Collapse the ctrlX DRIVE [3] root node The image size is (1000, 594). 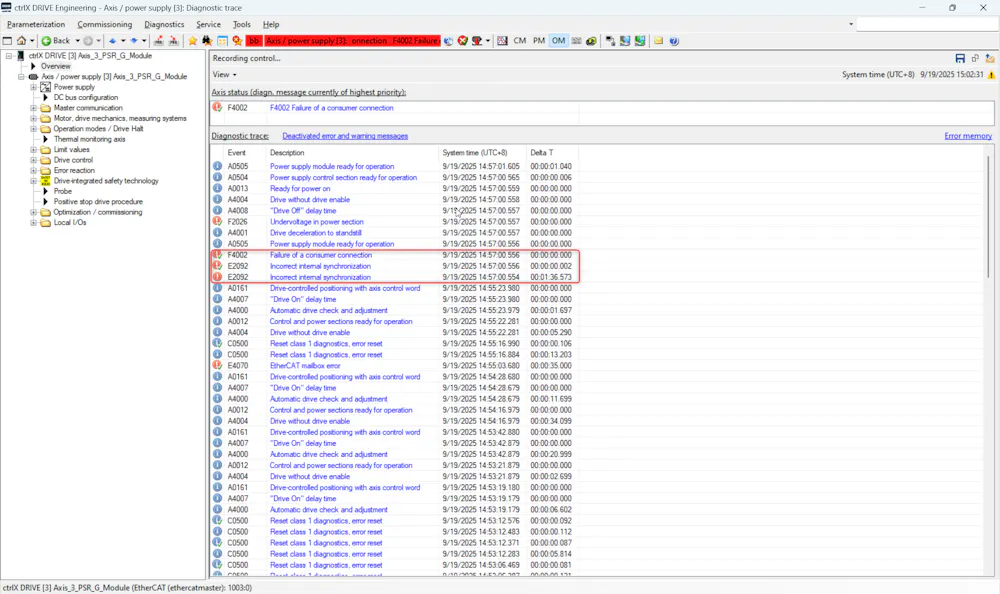(x=9, y=56)
